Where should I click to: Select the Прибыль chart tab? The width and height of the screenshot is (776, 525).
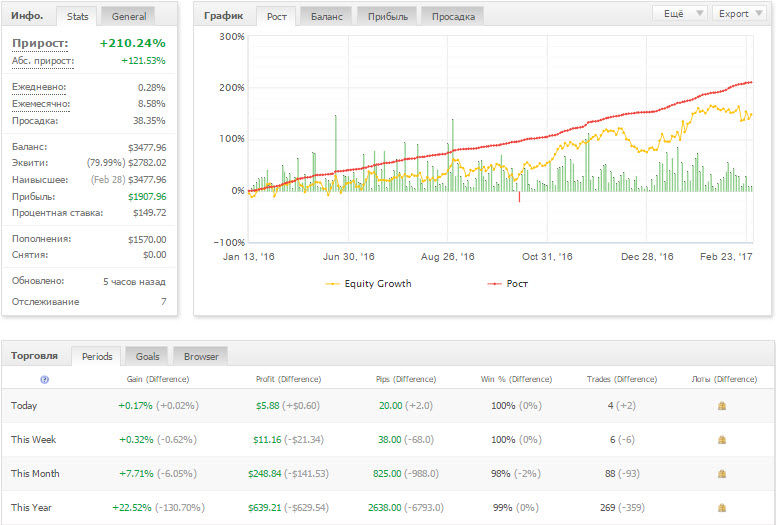coord(388,16)
